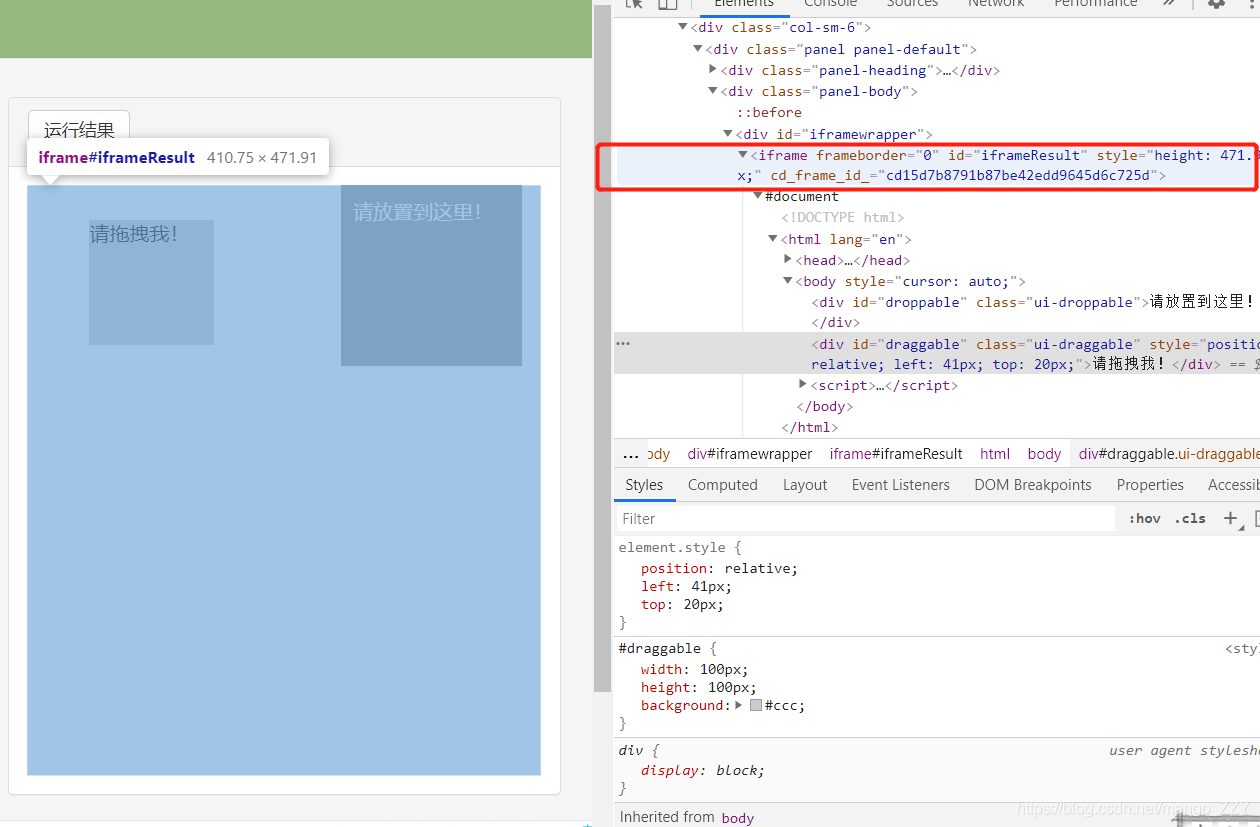1260x827 pixels.
Task: Select iframe#iframeResult in the breadcrumb
Action: pyautogui.click(x=896, y=454)
